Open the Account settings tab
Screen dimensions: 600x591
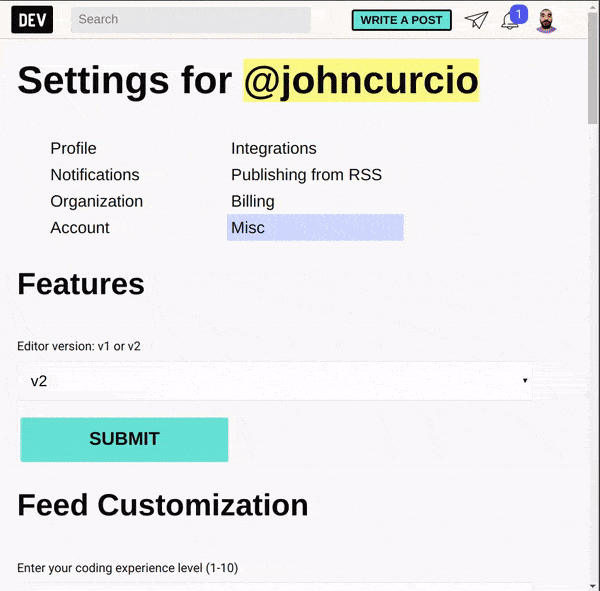pyautogui.click(x=80, y=228)
